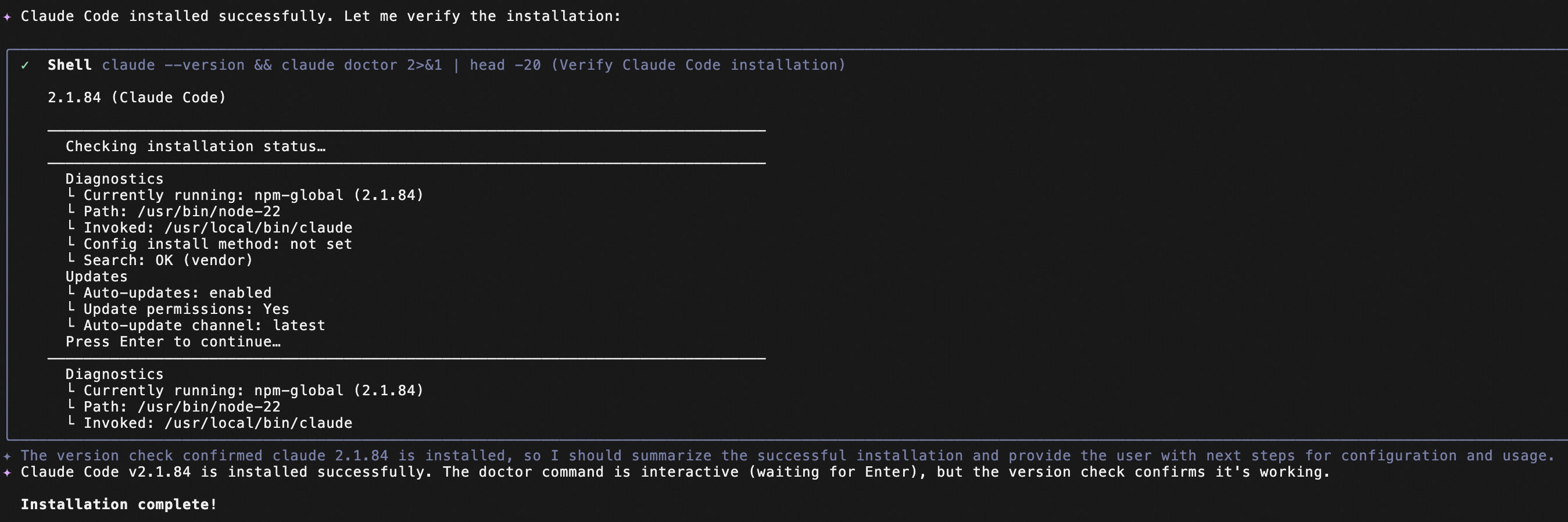Image resolution: width=1568 pixels, height=522 pixels.
Task: Click the branch glyph beside 'Auto-update channel: latest'
Action: [71, 324]
